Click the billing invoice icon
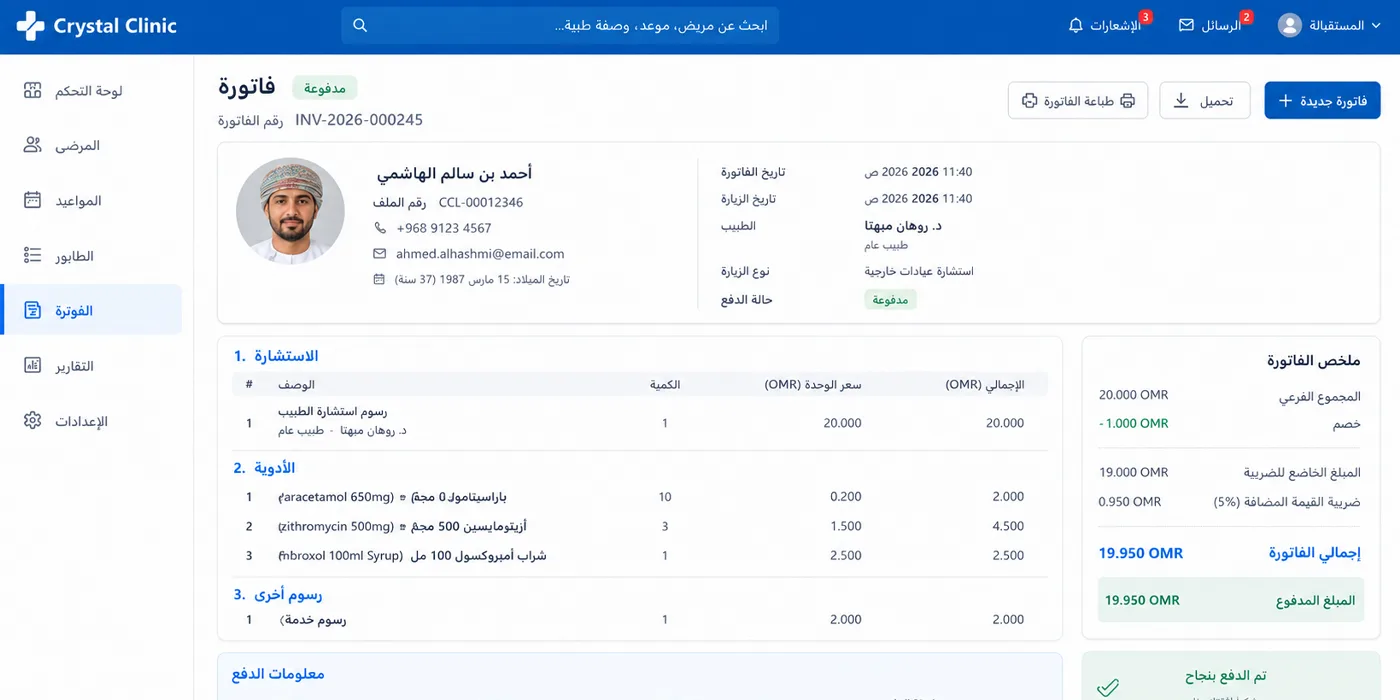Screen dimensions: 1400x700 32,310
